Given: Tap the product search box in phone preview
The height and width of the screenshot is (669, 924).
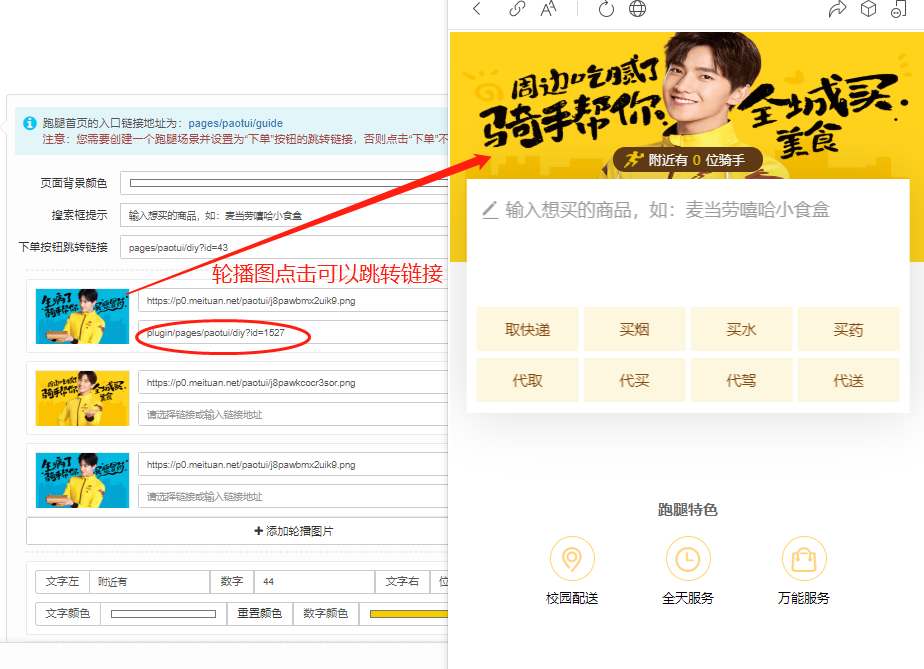Looking at the screenshot, I should 687,210.
